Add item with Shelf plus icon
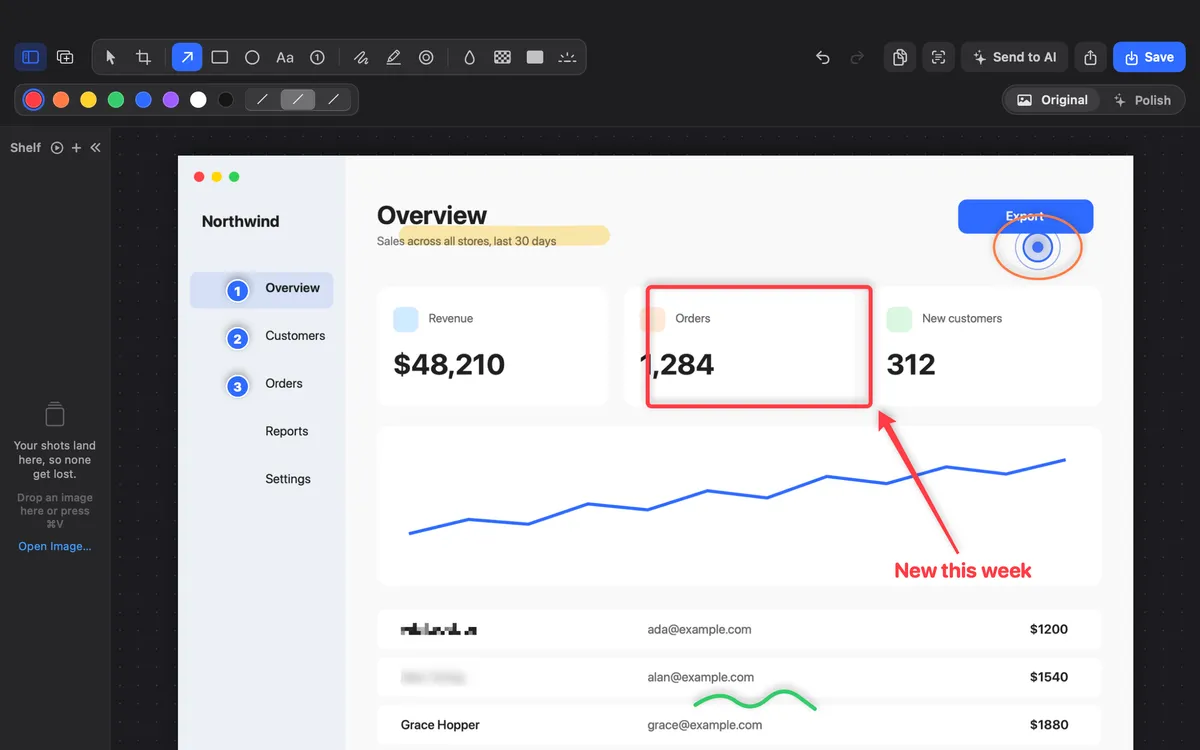1200x750 pixels. tap(76, 148)
